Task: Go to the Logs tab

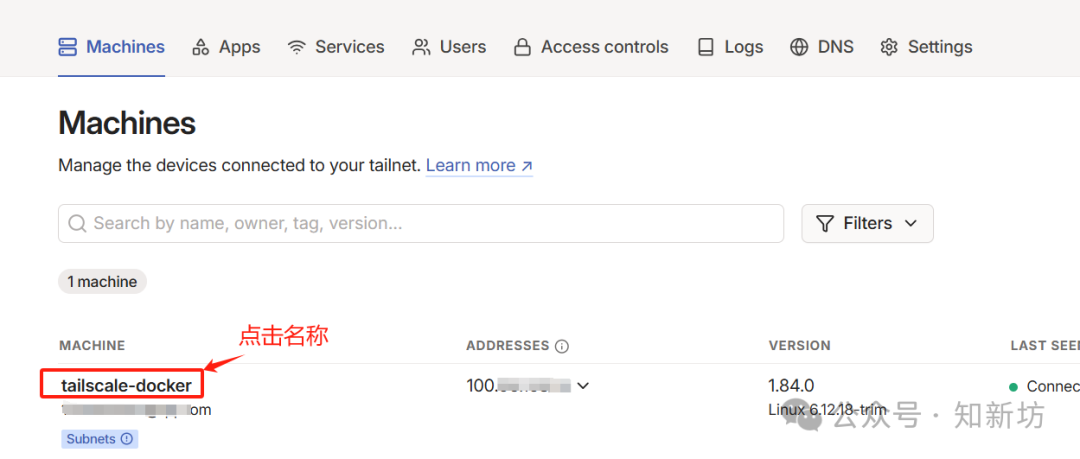Action: point(743,47)
